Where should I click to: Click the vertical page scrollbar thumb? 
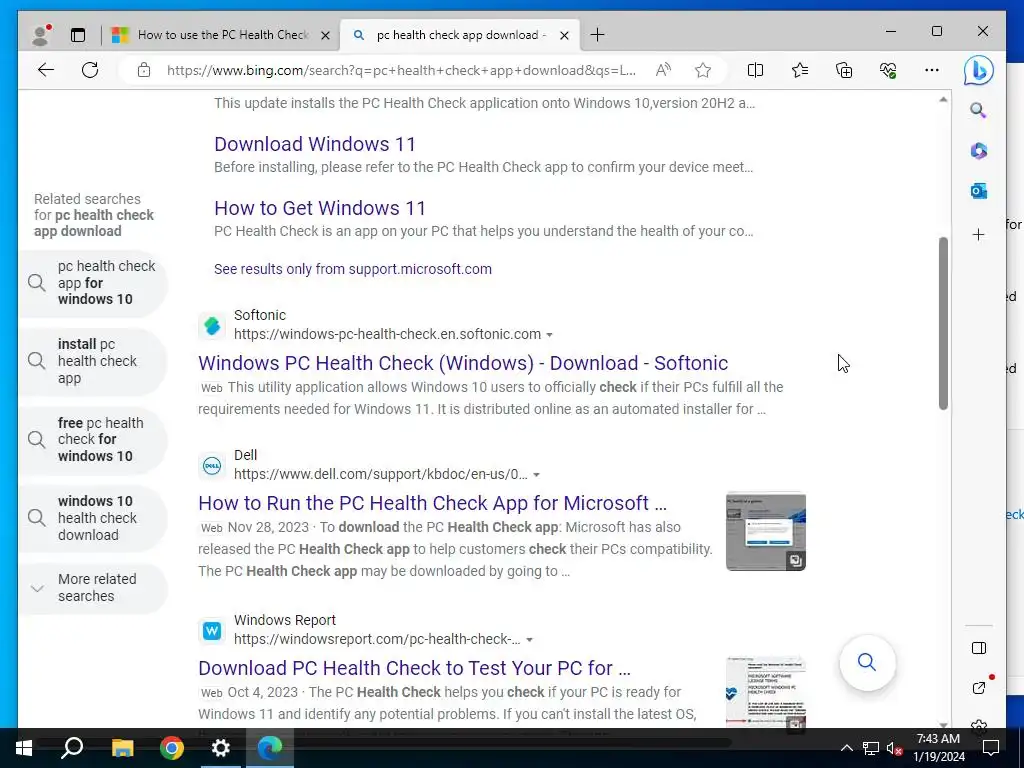click(943, 323)
